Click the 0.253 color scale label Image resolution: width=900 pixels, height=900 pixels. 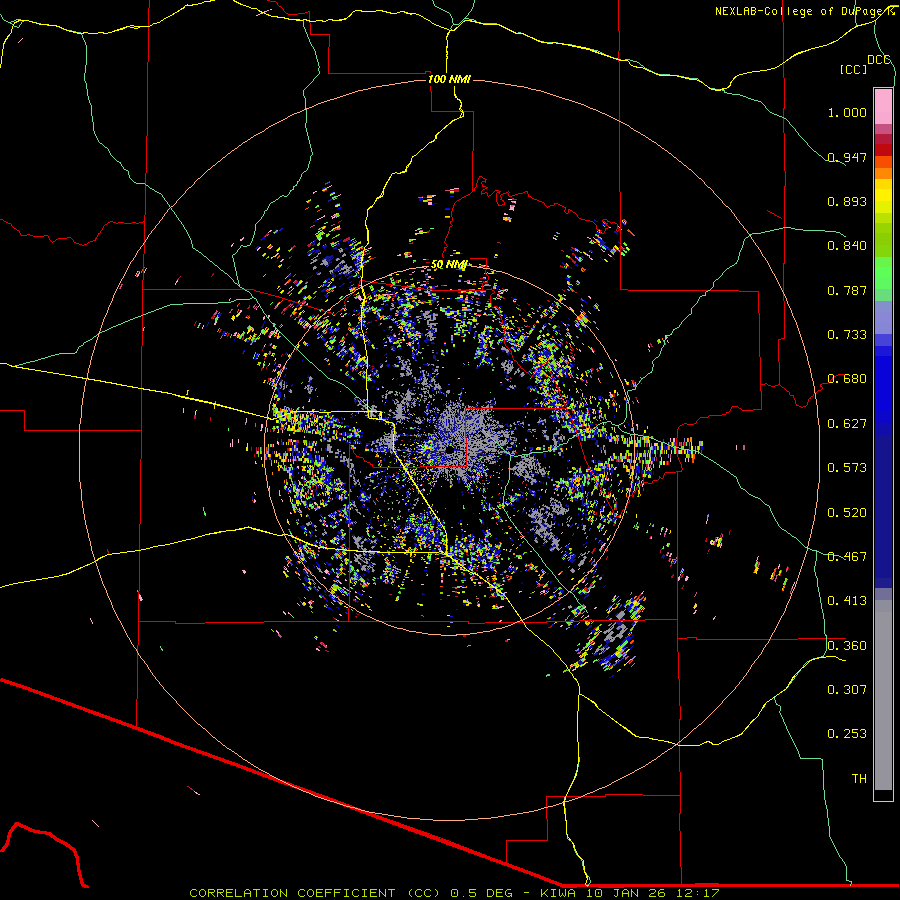click(847, 734)
